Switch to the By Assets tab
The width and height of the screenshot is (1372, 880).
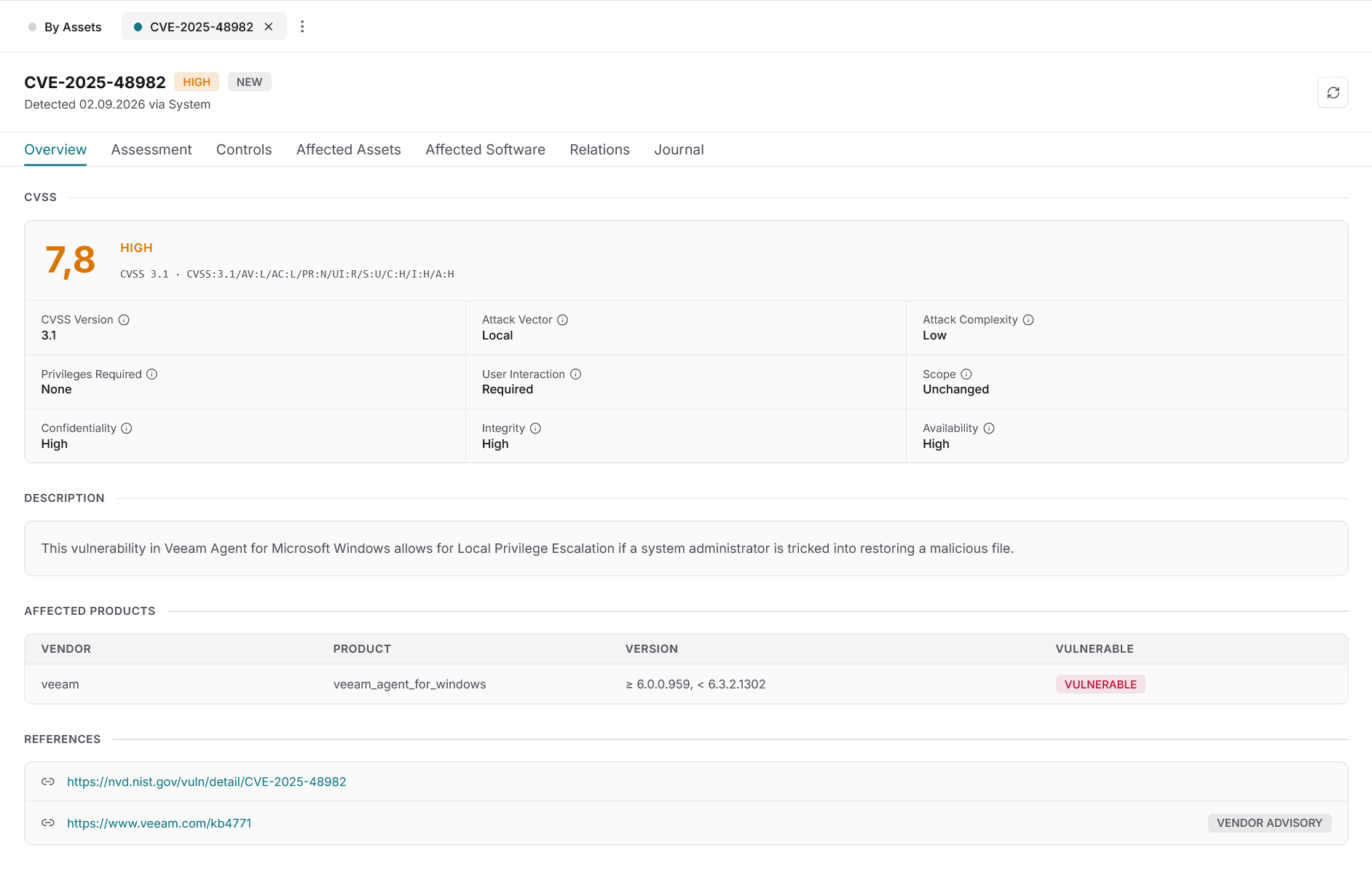[x=65, y=27]
